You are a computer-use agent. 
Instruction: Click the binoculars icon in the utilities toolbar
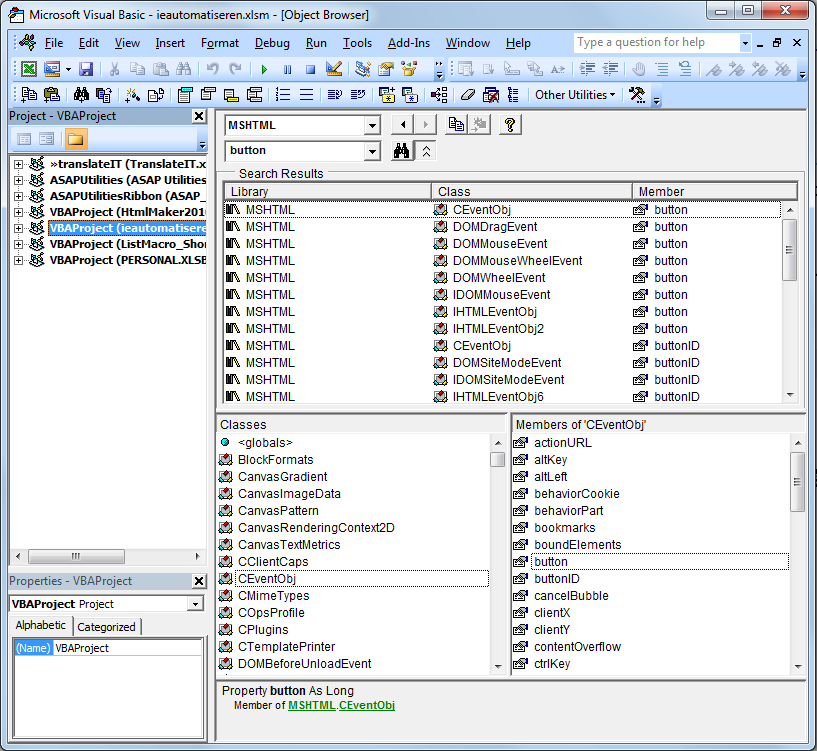pyautogui.click(x=81, y=95)
